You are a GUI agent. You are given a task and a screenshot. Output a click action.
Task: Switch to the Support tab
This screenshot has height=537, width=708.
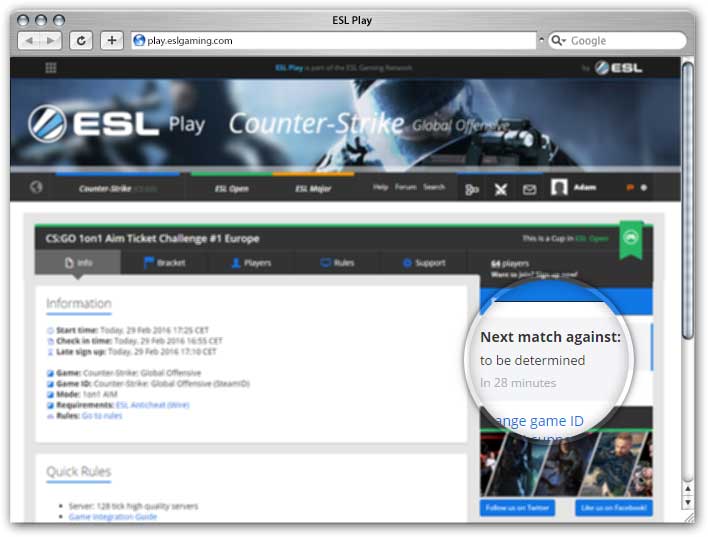point(424,263)
